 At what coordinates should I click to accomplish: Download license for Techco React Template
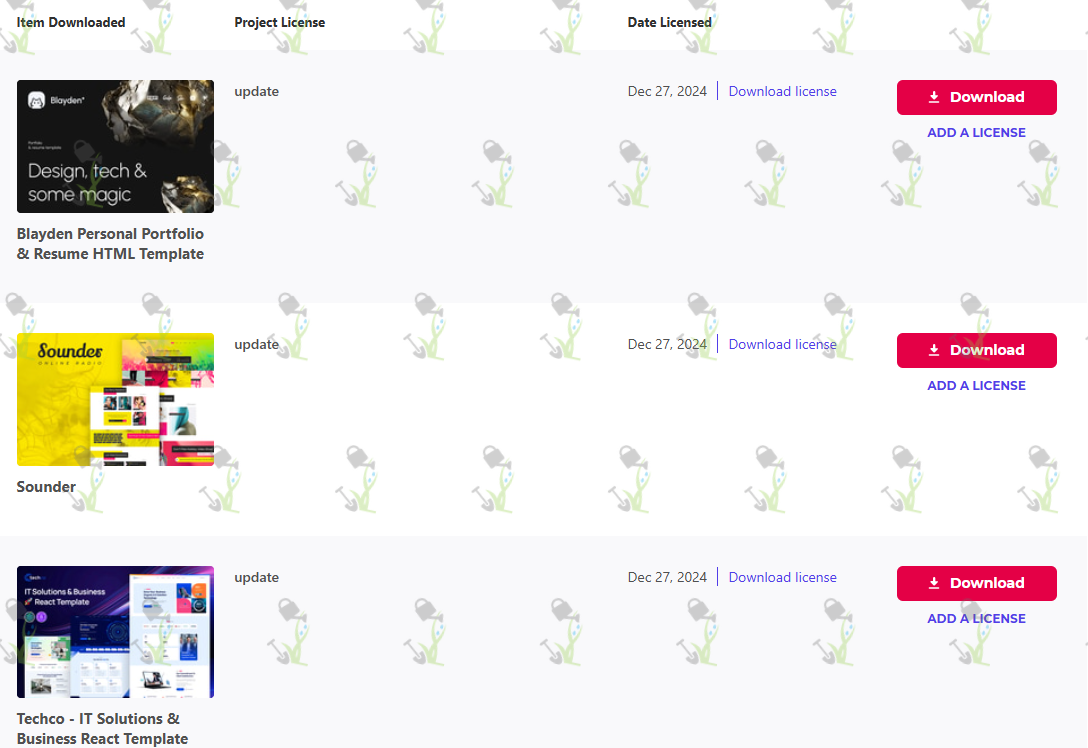[782, 577]
